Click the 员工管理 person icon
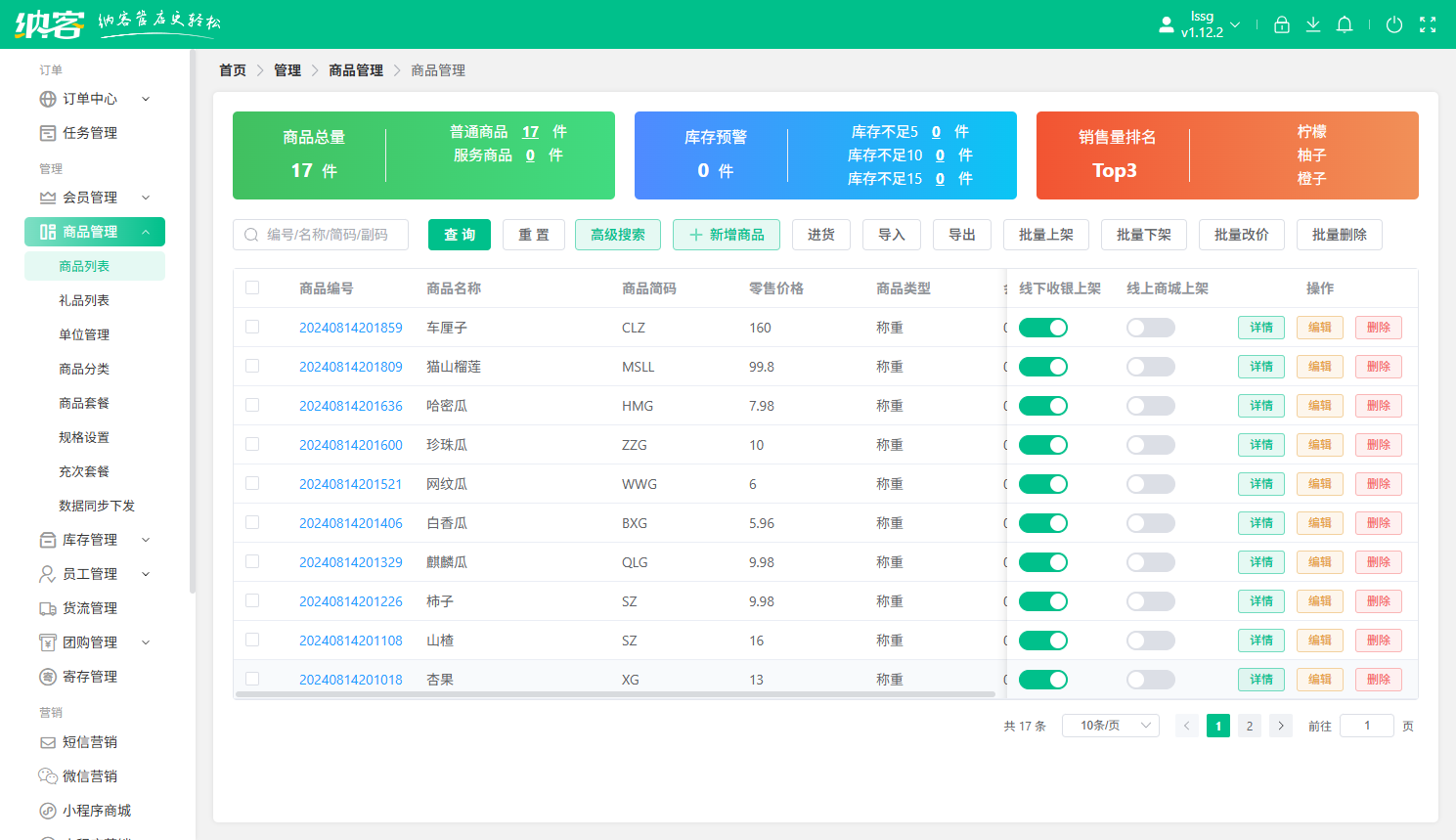 coord(48,574)
